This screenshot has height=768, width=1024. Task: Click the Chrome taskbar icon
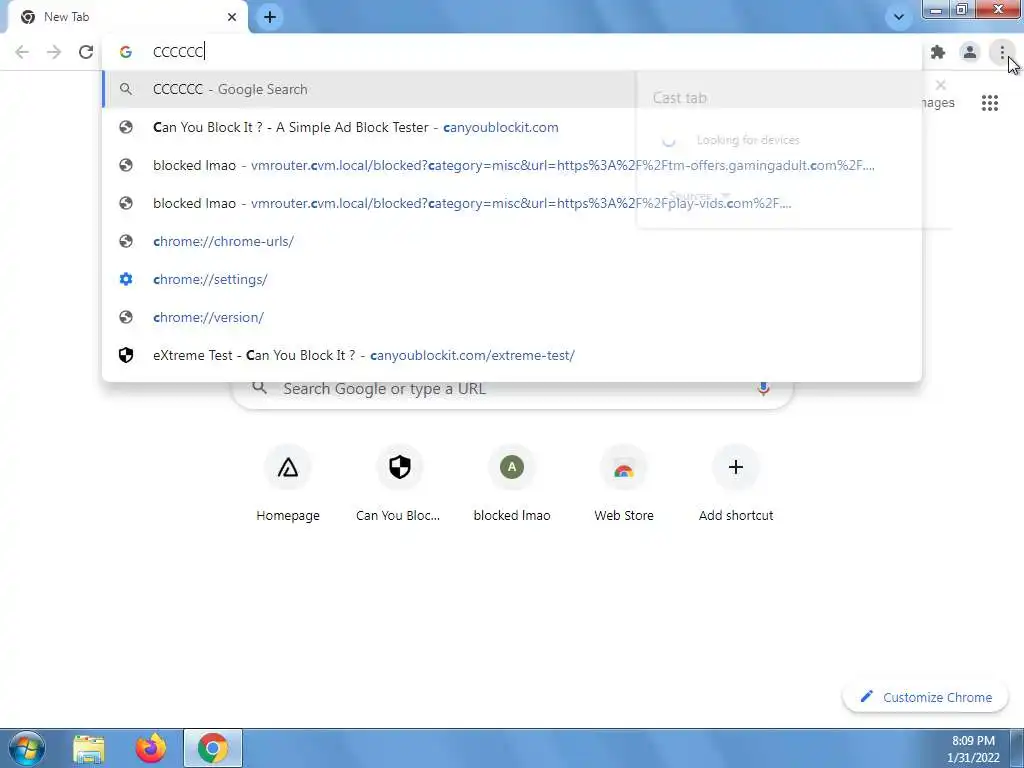coord(213,748)
